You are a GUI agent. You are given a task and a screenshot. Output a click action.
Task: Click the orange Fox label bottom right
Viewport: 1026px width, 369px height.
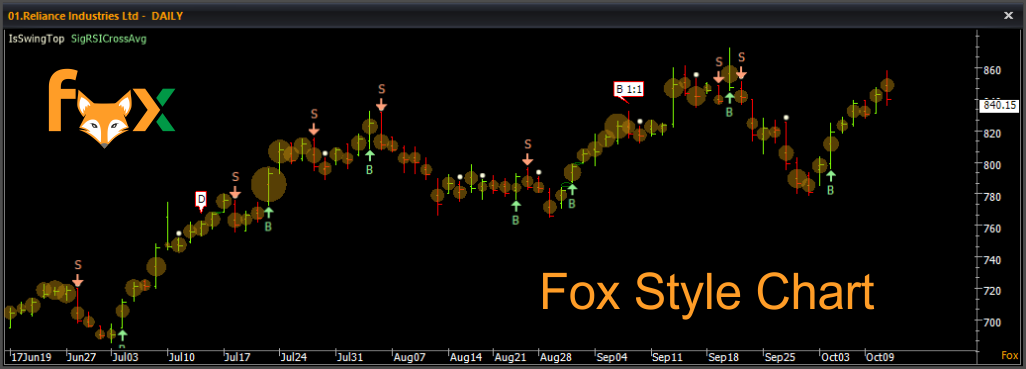[1010, 356]
